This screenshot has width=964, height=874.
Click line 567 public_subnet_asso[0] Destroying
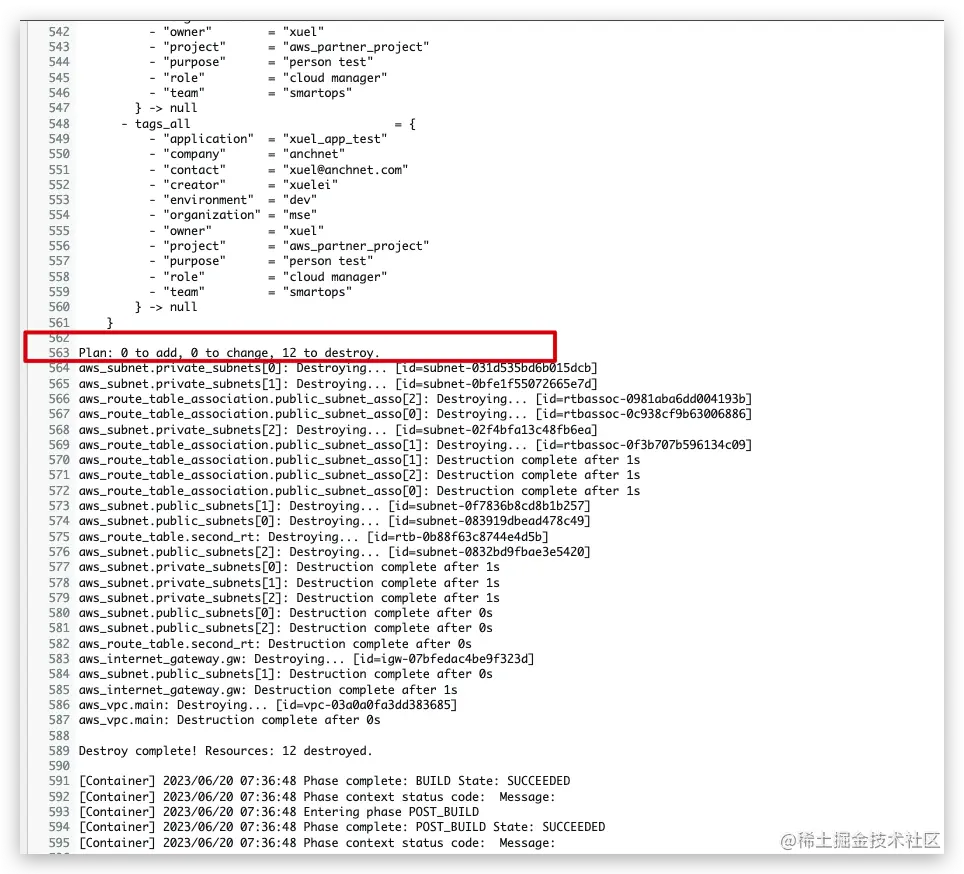point(415,414)
